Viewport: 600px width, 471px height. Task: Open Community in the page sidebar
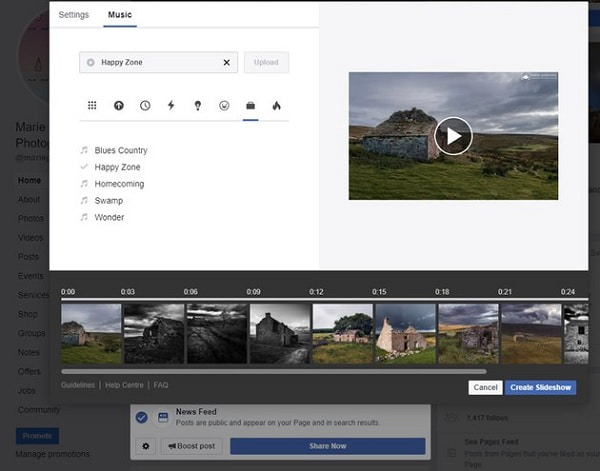point(39,410)
